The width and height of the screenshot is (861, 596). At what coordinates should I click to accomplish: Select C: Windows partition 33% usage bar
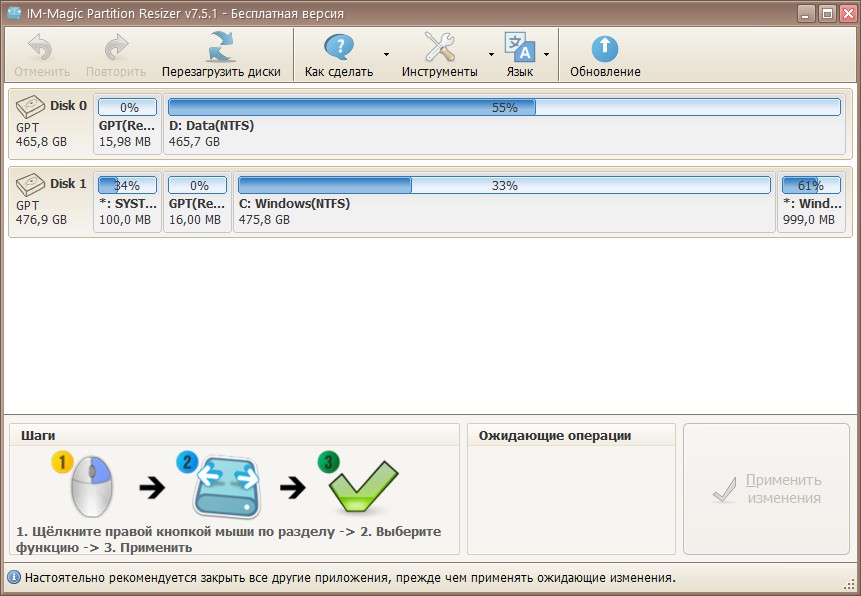[504, 185]
